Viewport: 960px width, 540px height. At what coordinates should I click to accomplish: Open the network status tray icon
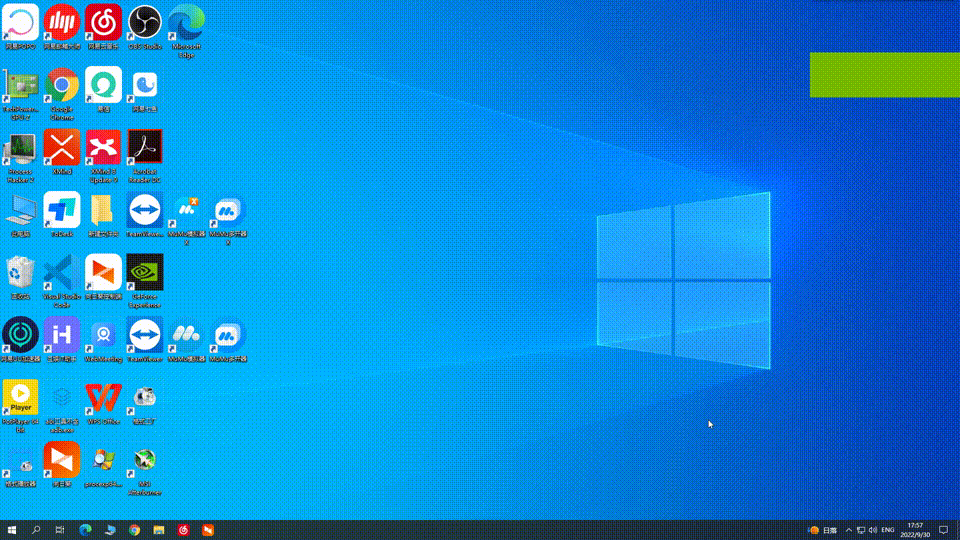[x=861, y=530]
